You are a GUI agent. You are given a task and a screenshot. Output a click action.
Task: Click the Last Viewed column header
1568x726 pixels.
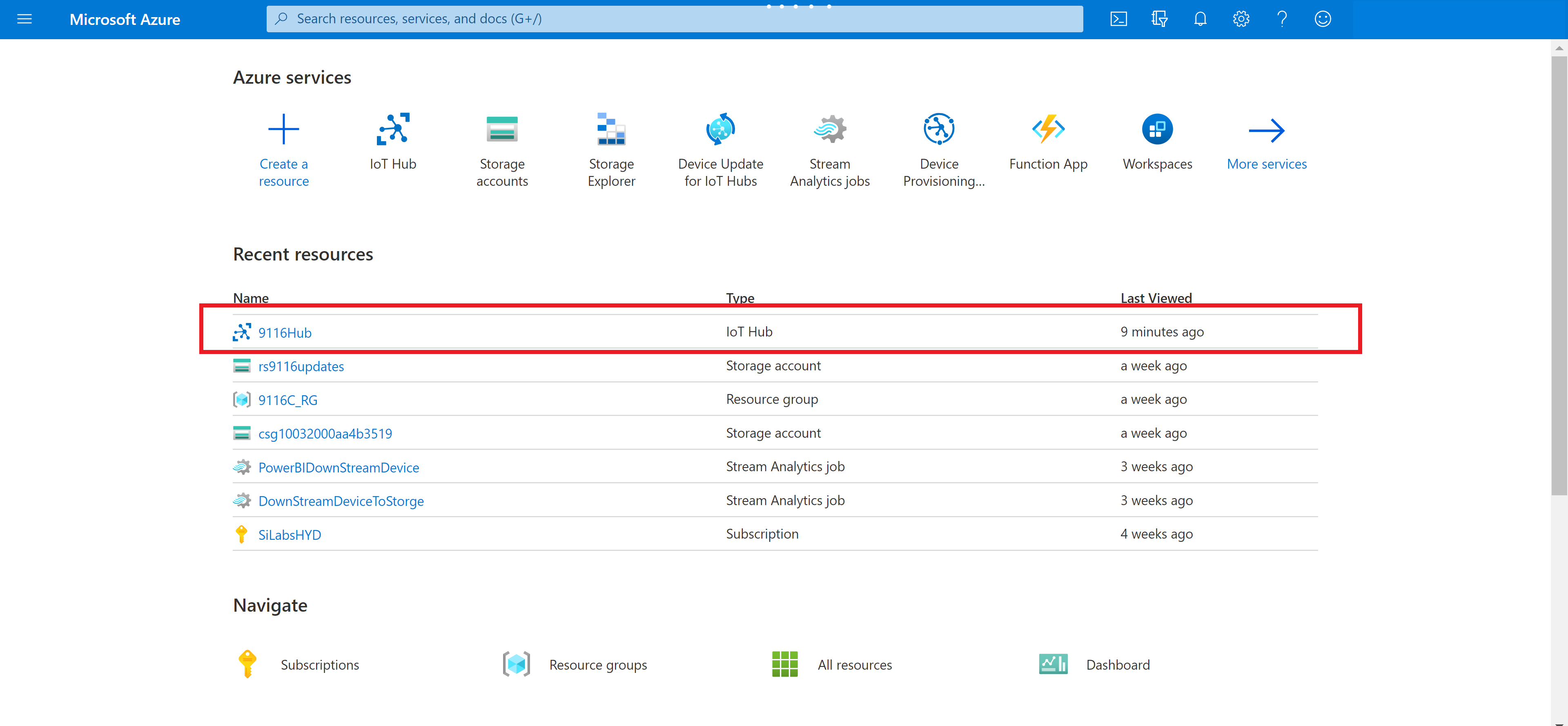[x=1156, y=298]
